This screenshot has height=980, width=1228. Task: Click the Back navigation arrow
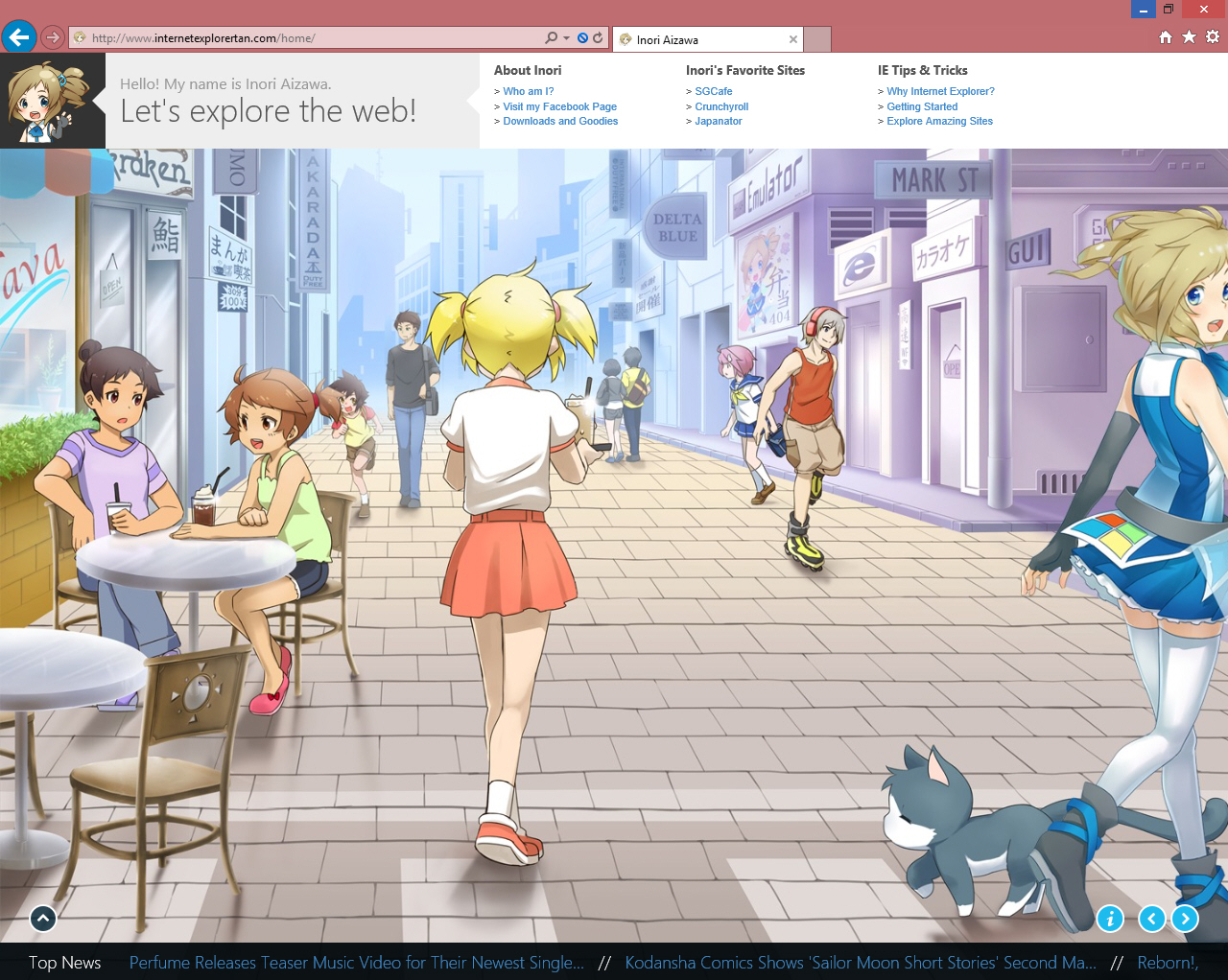pyautogui.click(x=19, y=37)
